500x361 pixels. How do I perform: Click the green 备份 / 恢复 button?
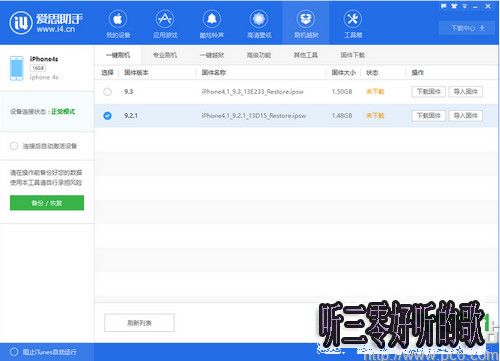[x=47, y=203]
